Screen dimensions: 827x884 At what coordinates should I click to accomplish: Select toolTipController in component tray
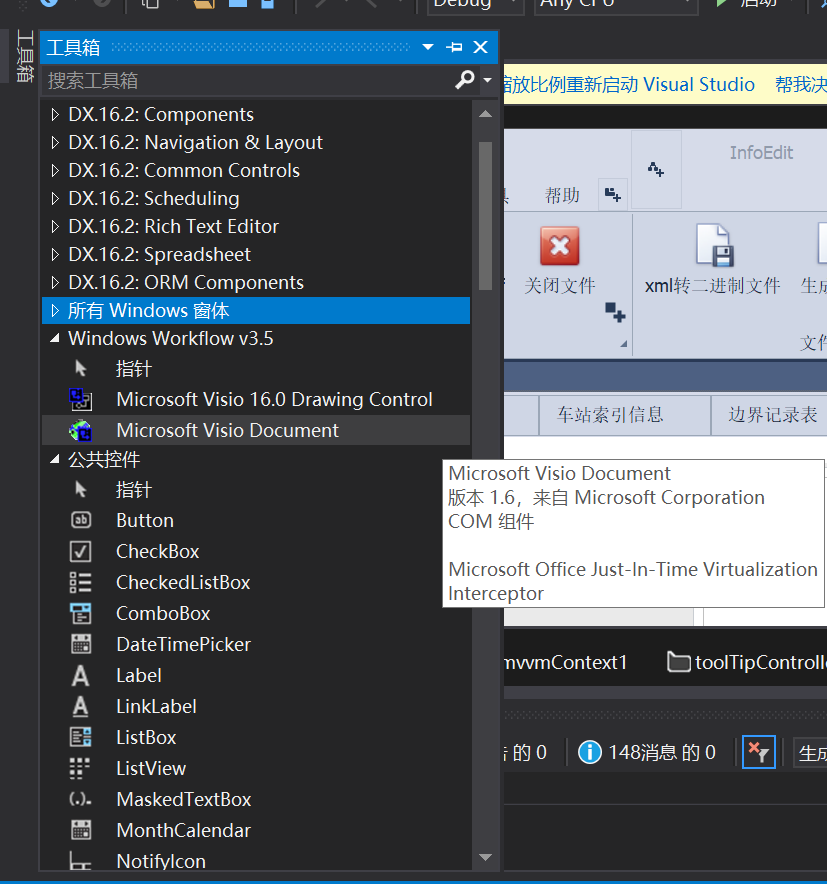746,662
